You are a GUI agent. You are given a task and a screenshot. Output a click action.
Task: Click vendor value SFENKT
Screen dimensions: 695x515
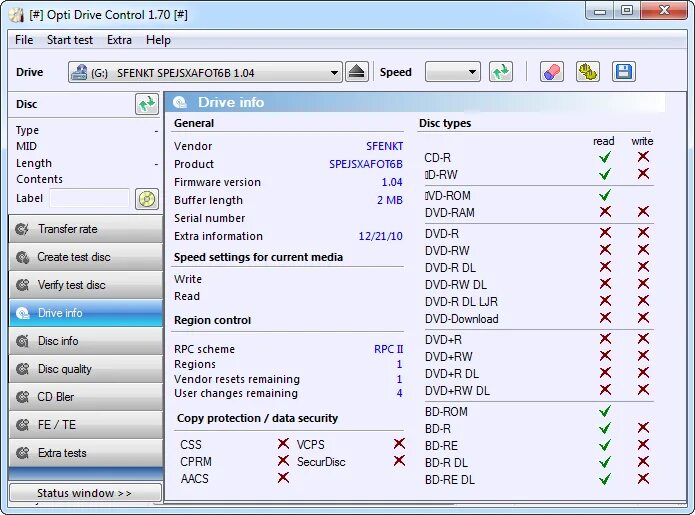coord(384,146)
